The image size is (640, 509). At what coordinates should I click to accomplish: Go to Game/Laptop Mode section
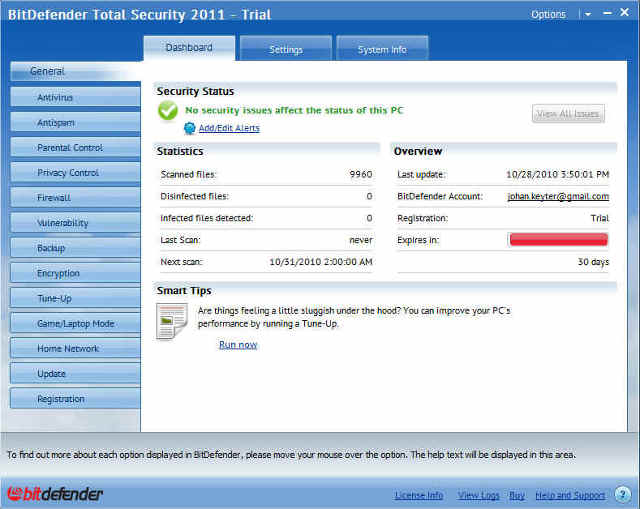75,324
